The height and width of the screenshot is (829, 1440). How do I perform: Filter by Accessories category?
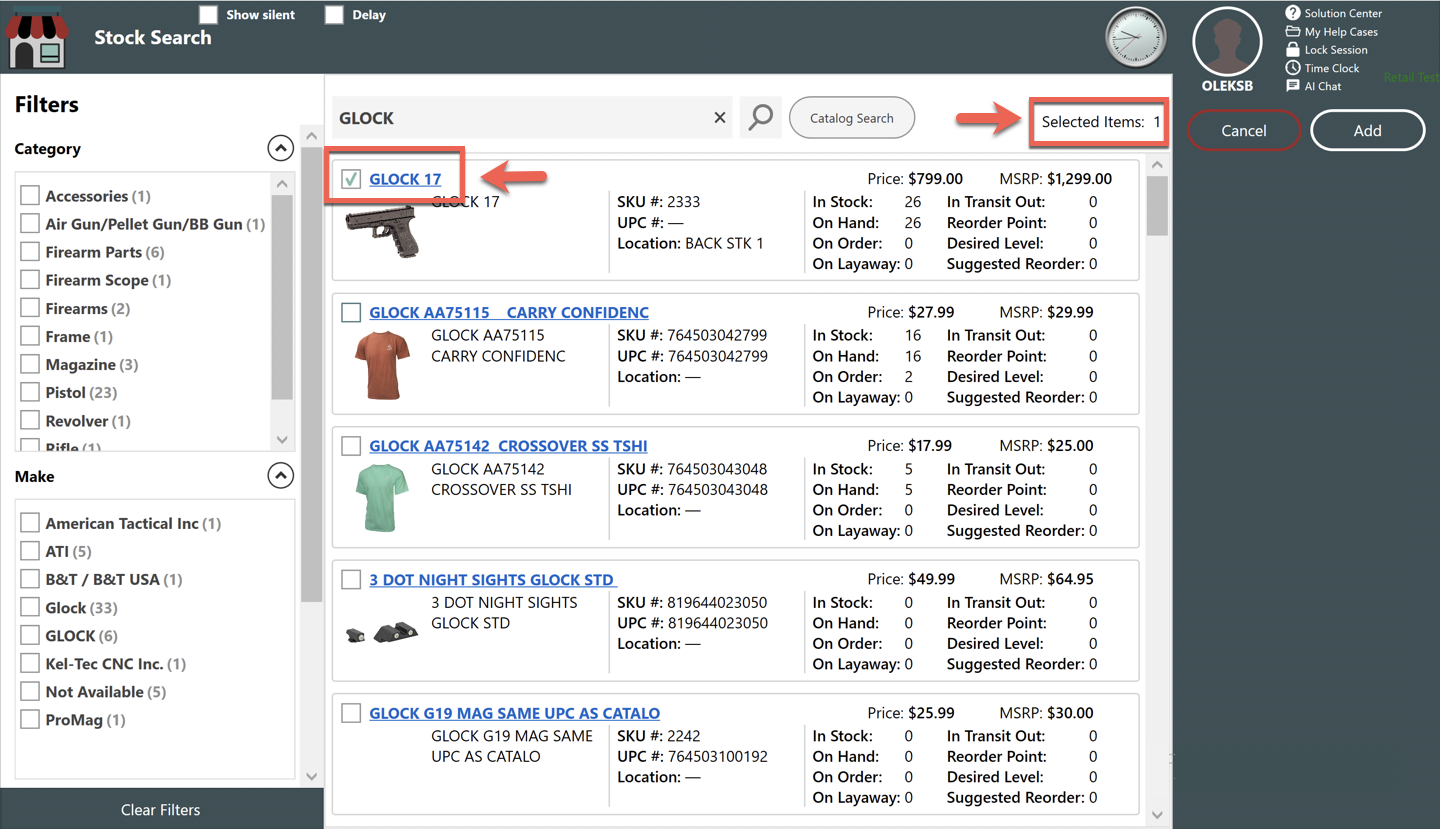pos(30,196)
